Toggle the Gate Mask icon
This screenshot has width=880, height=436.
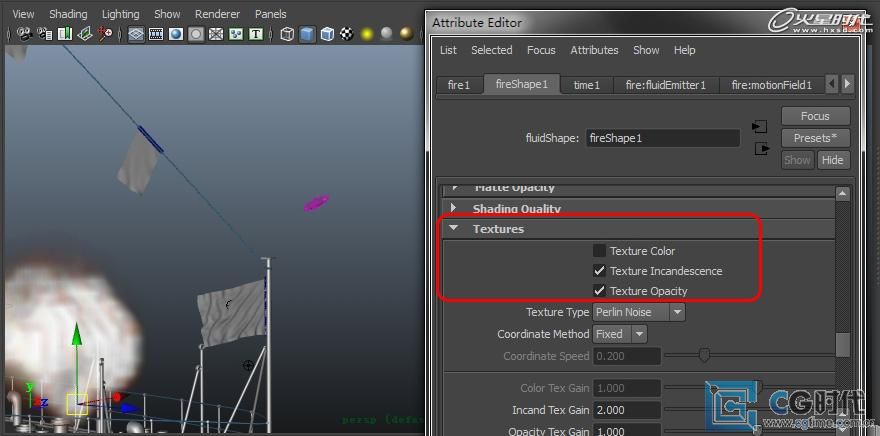pyautogui.click(x=196, y=34)
